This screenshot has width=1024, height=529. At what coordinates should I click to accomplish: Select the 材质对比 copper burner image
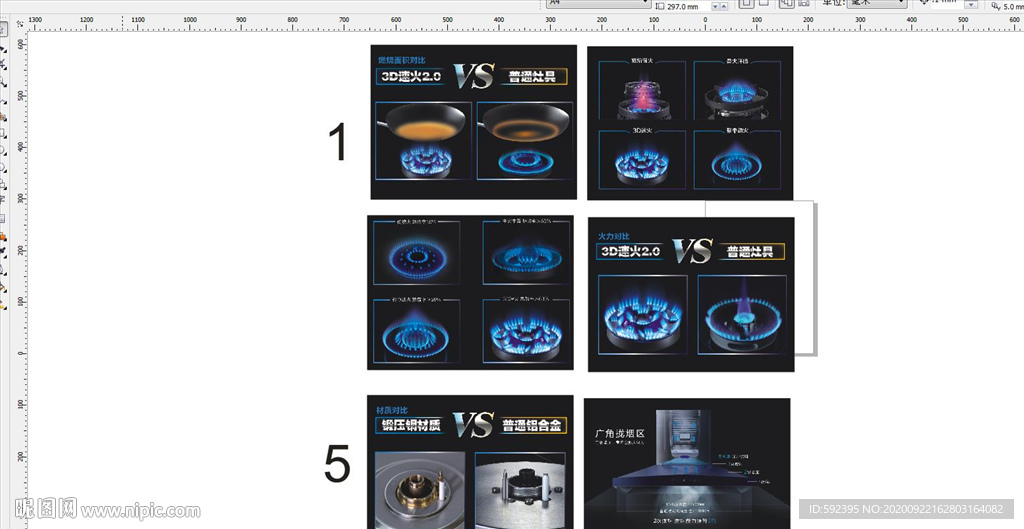tap(470, 462)
